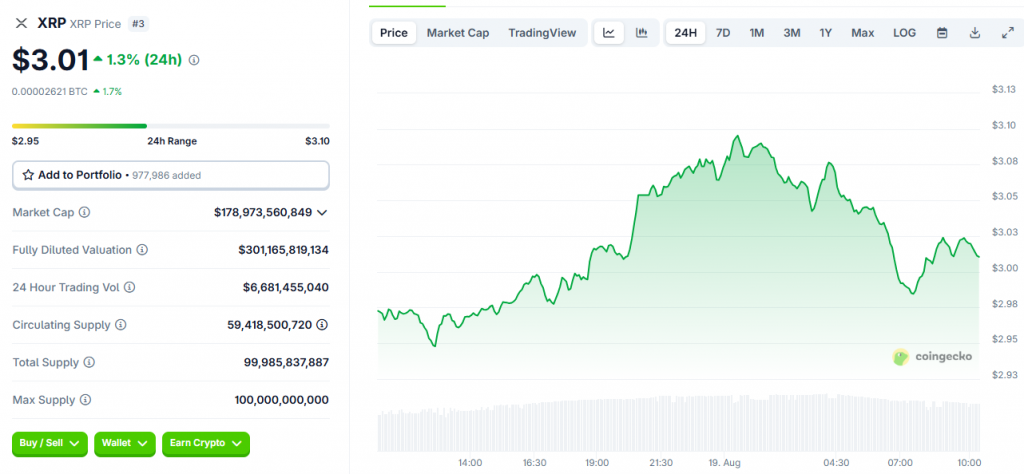
Task: Click the info icon beside 24h change
Action: tap(194, 60)
